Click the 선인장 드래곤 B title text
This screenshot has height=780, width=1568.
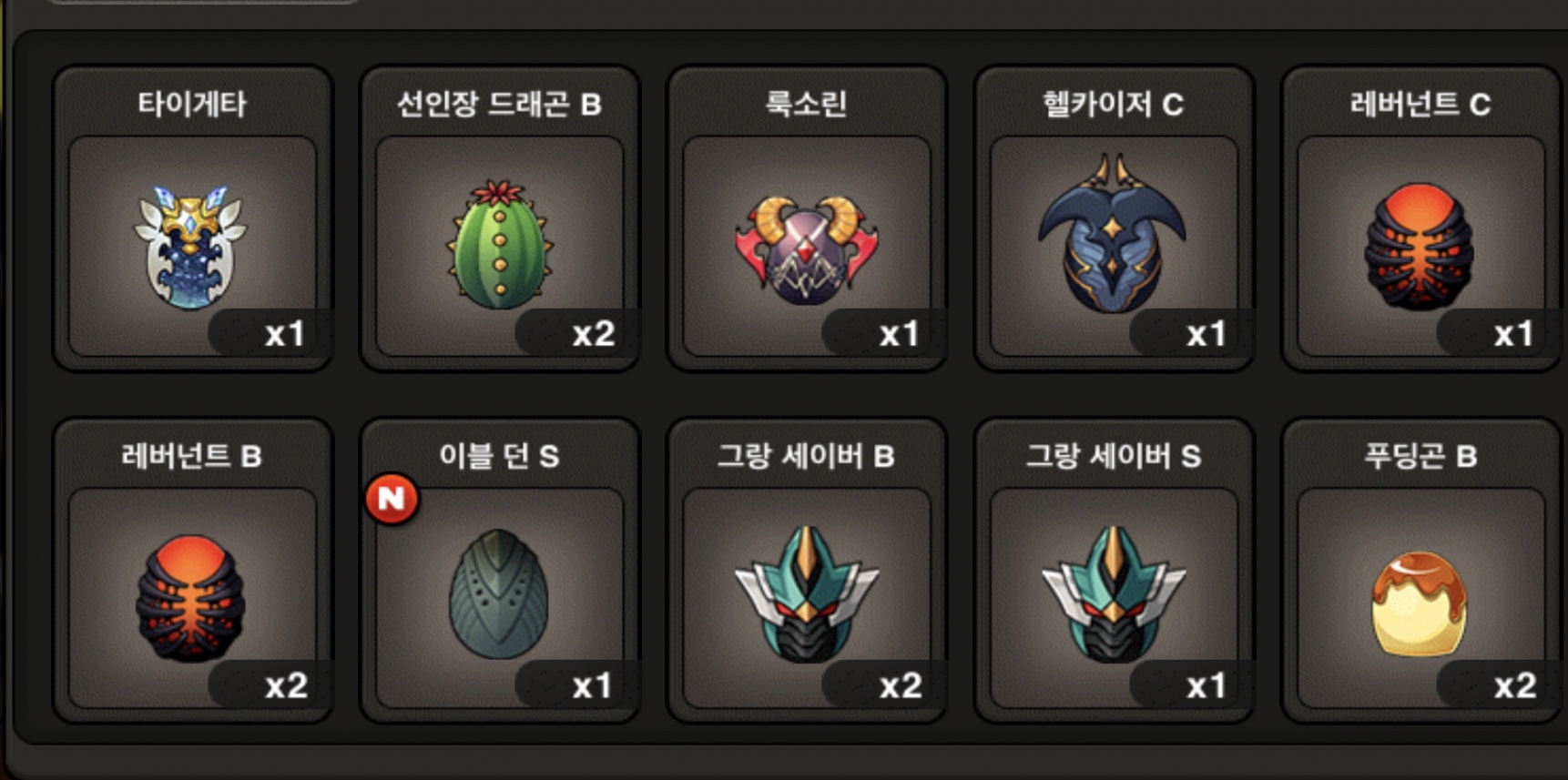pos(499,104)
